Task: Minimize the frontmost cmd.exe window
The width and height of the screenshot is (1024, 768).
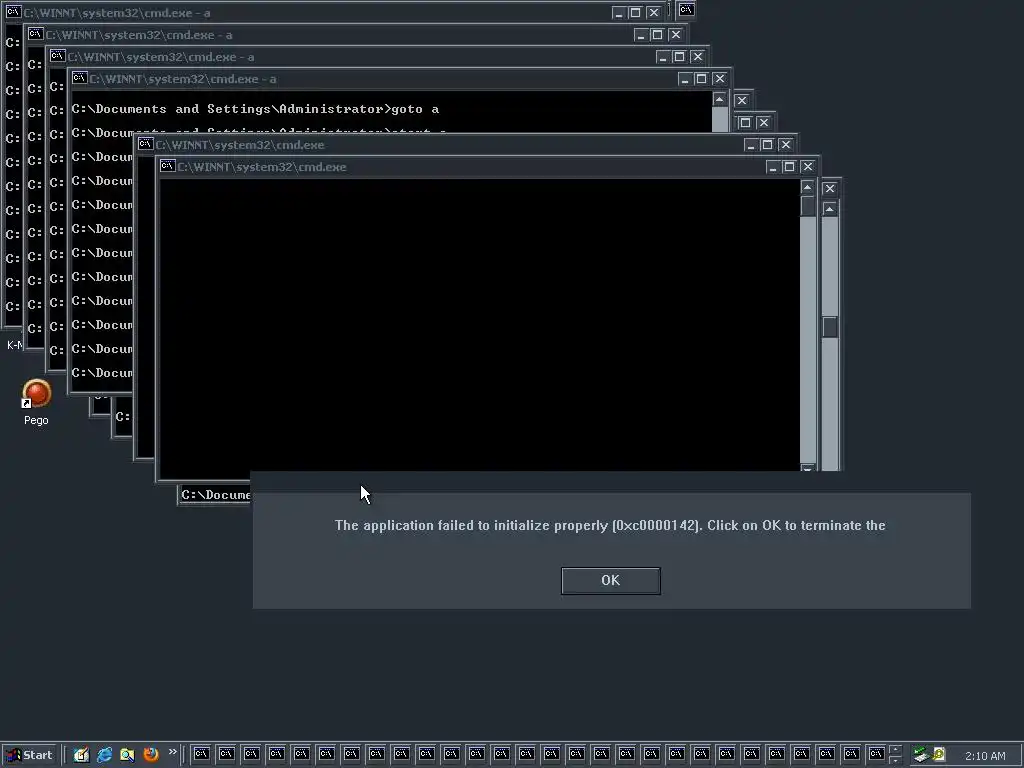Action: pos(773,167)
